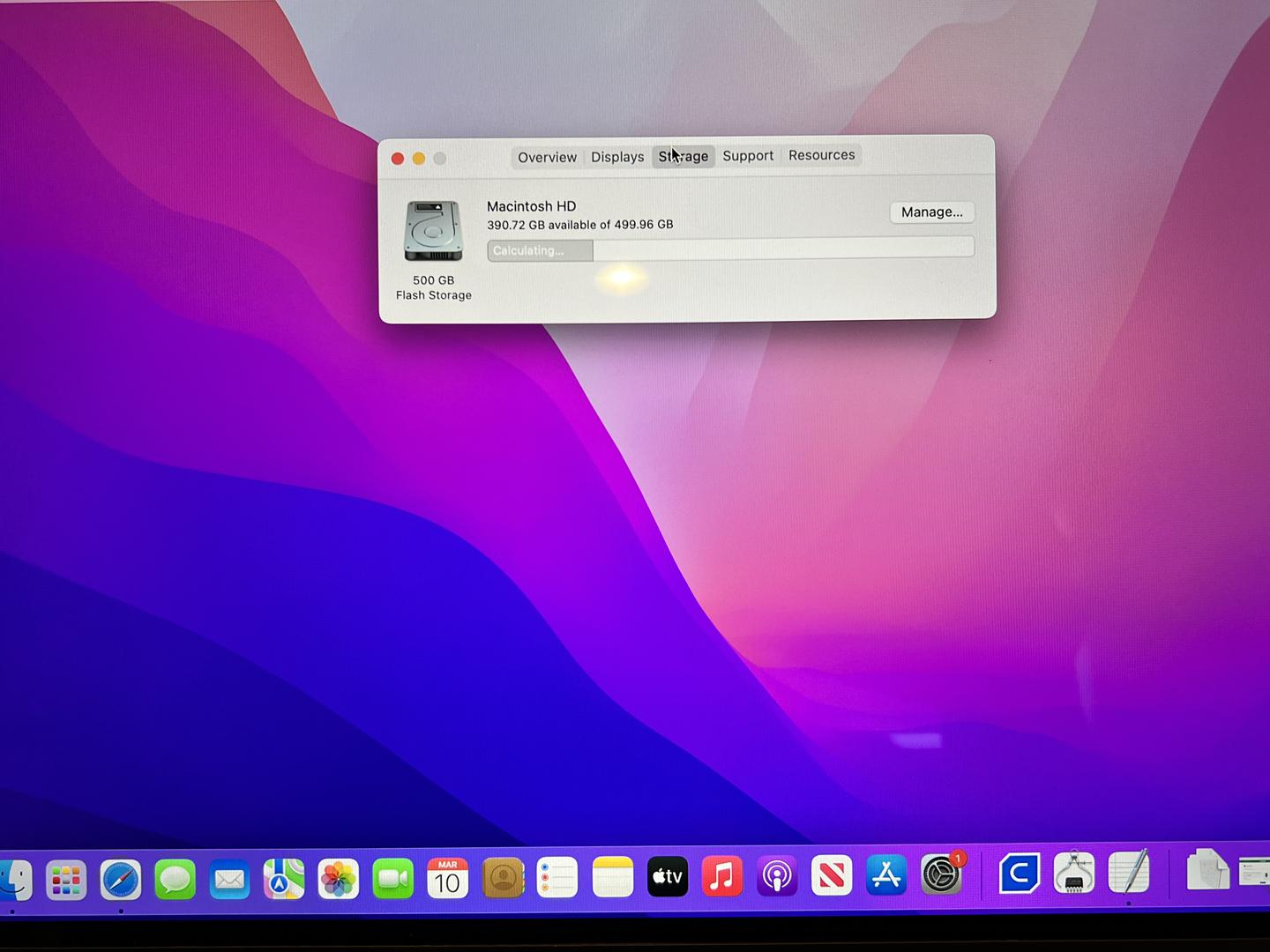
Task: Open Contacts from the dock
Action: click(504, 878)
